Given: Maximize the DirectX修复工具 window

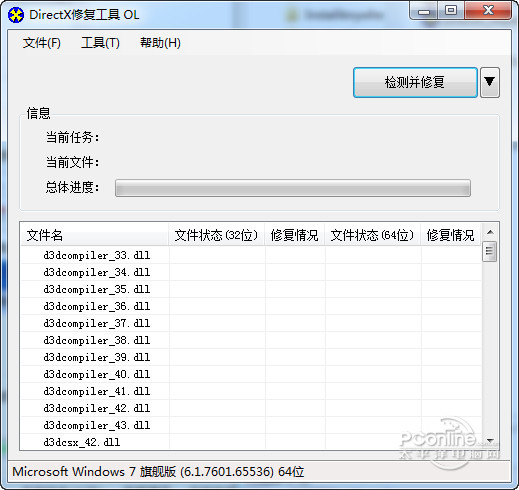Looking at the screenshot, I should (451, 11).
